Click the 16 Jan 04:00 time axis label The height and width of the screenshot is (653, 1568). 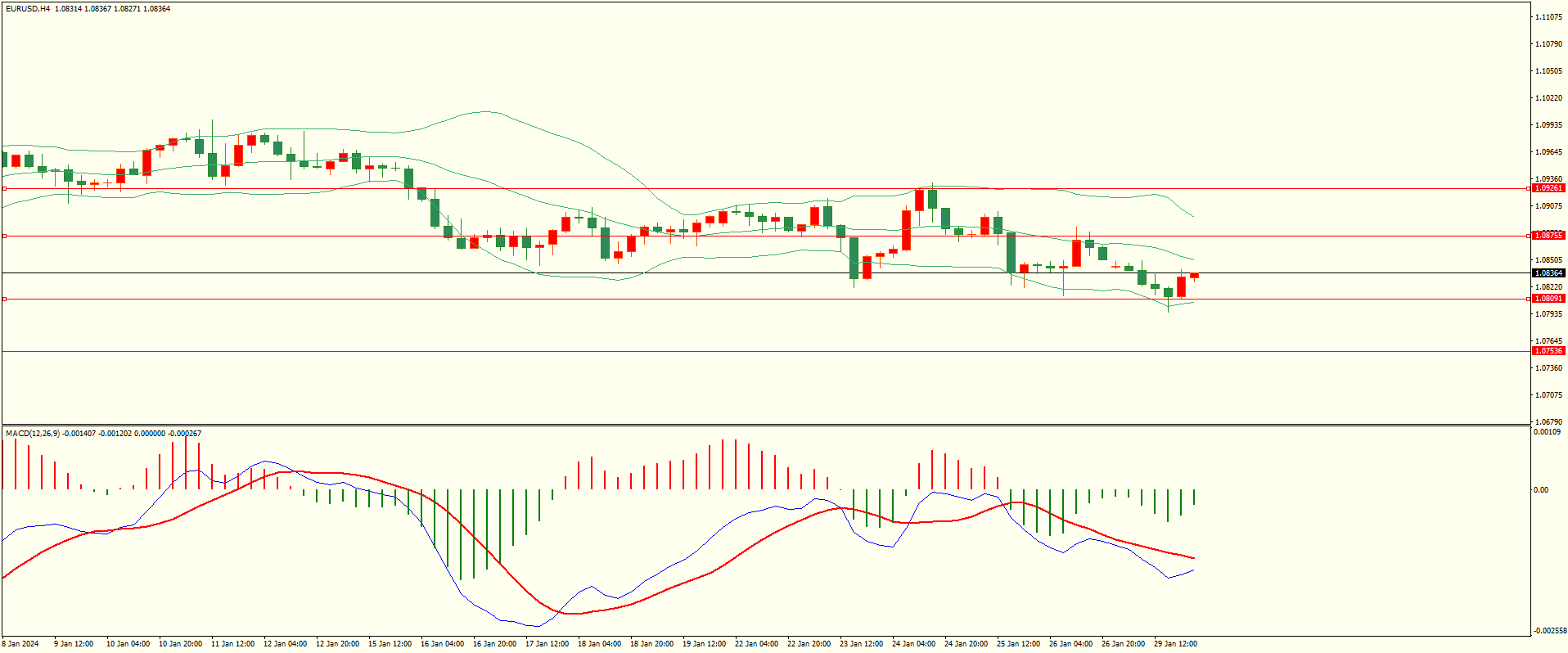[x=442, y=644]
